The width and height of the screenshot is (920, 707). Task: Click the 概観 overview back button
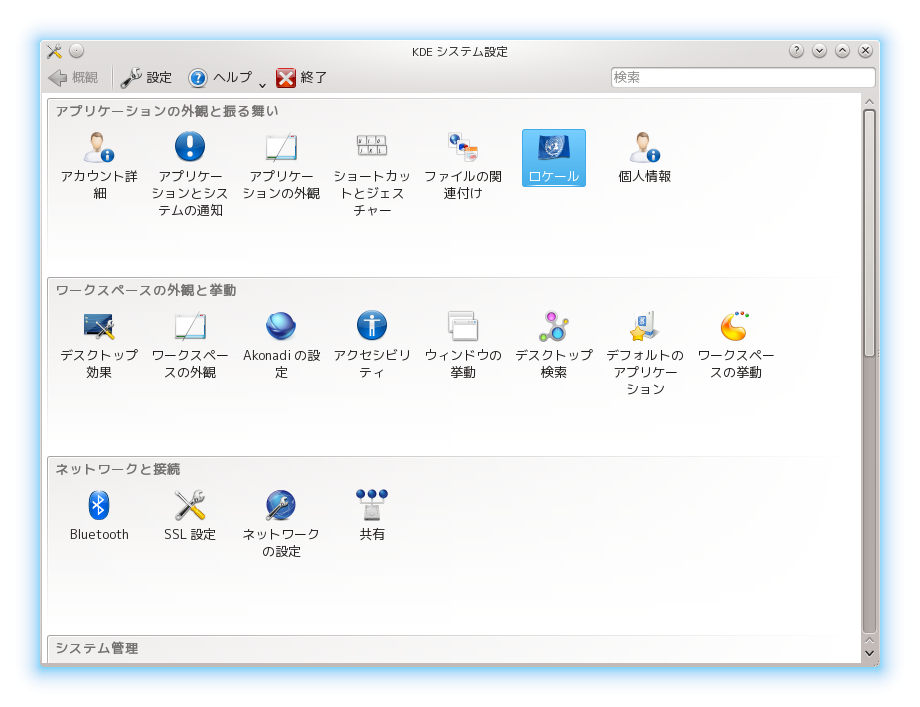(x=73, y=77)
